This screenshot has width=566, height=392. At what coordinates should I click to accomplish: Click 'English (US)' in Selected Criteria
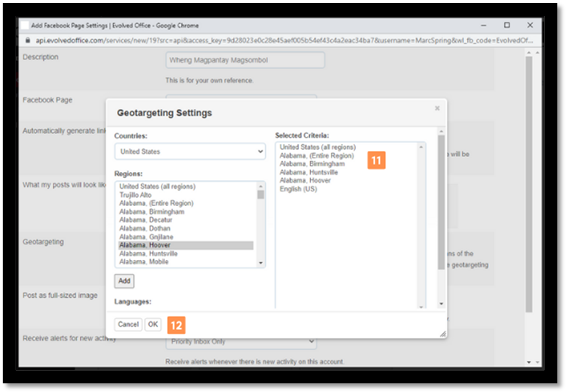(x=298, y=189)
